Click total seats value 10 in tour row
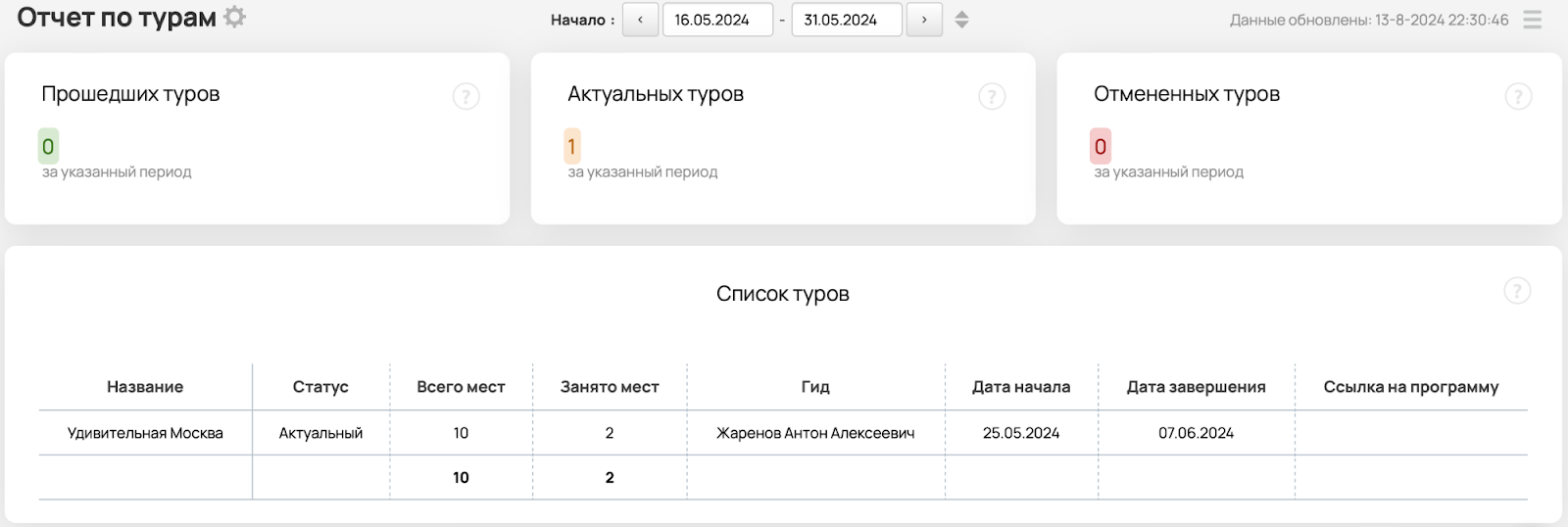This screenshot has width=1568, height=527. (461, 433)
